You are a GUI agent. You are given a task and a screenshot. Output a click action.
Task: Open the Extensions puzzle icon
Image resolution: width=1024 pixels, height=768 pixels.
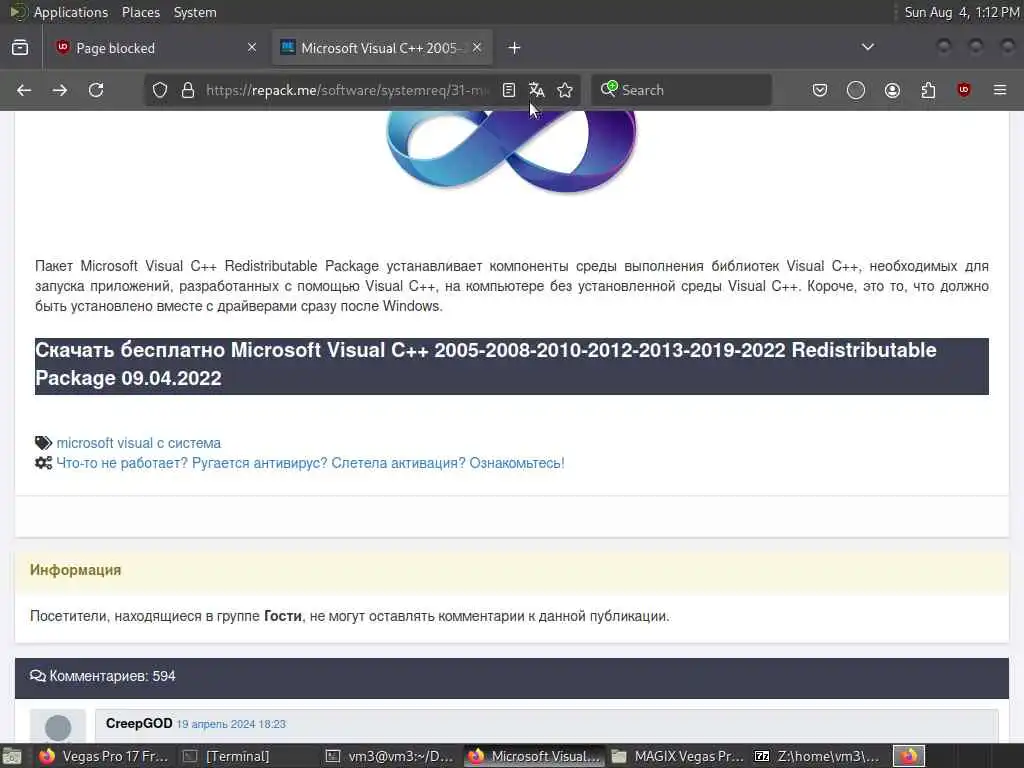pos(928,90)
